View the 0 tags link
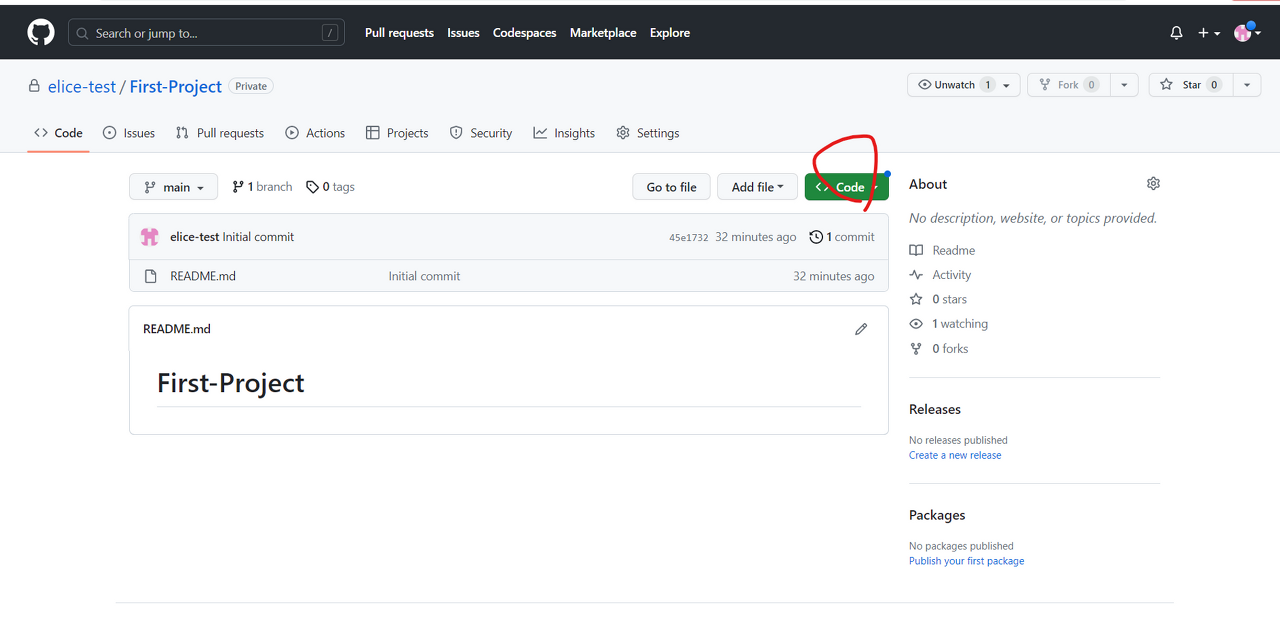 click(x=330, y=187)
